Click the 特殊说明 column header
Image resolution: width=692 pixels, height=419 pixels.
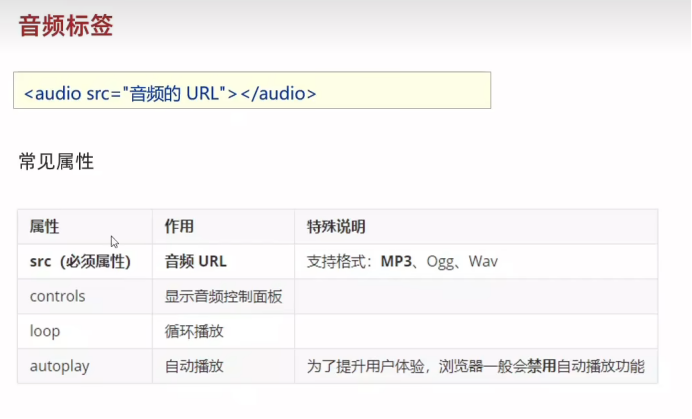click(336, 227)
